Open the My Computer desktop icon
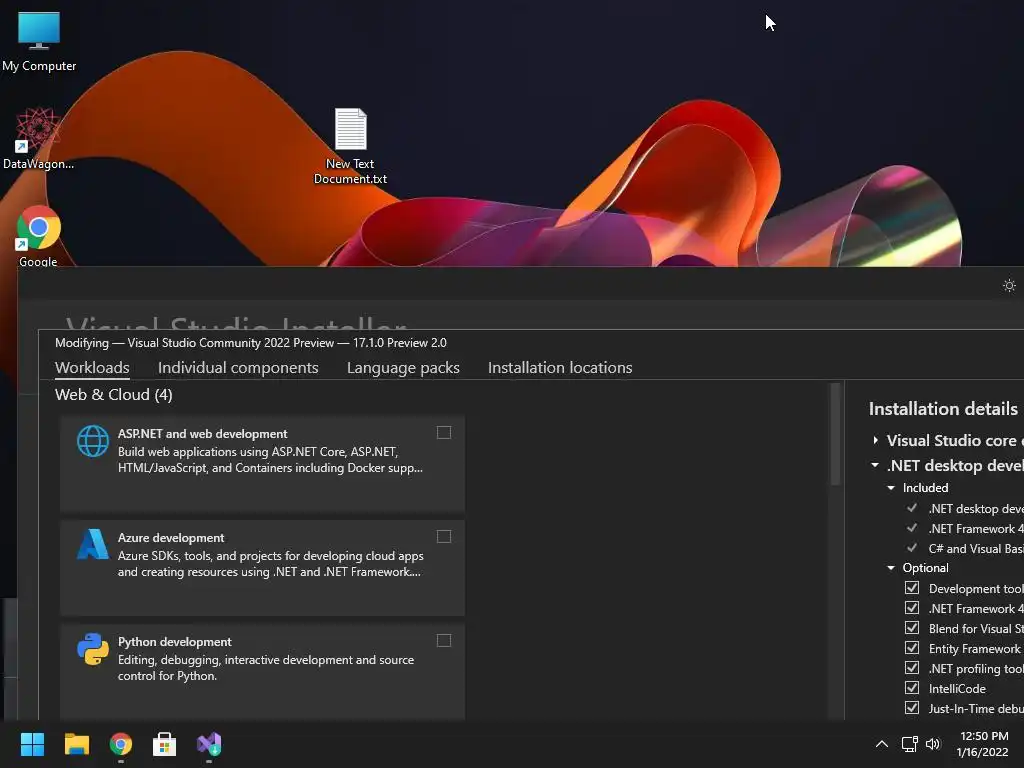The height and width of the screenshot is (768, 1024). coord(39,41)
